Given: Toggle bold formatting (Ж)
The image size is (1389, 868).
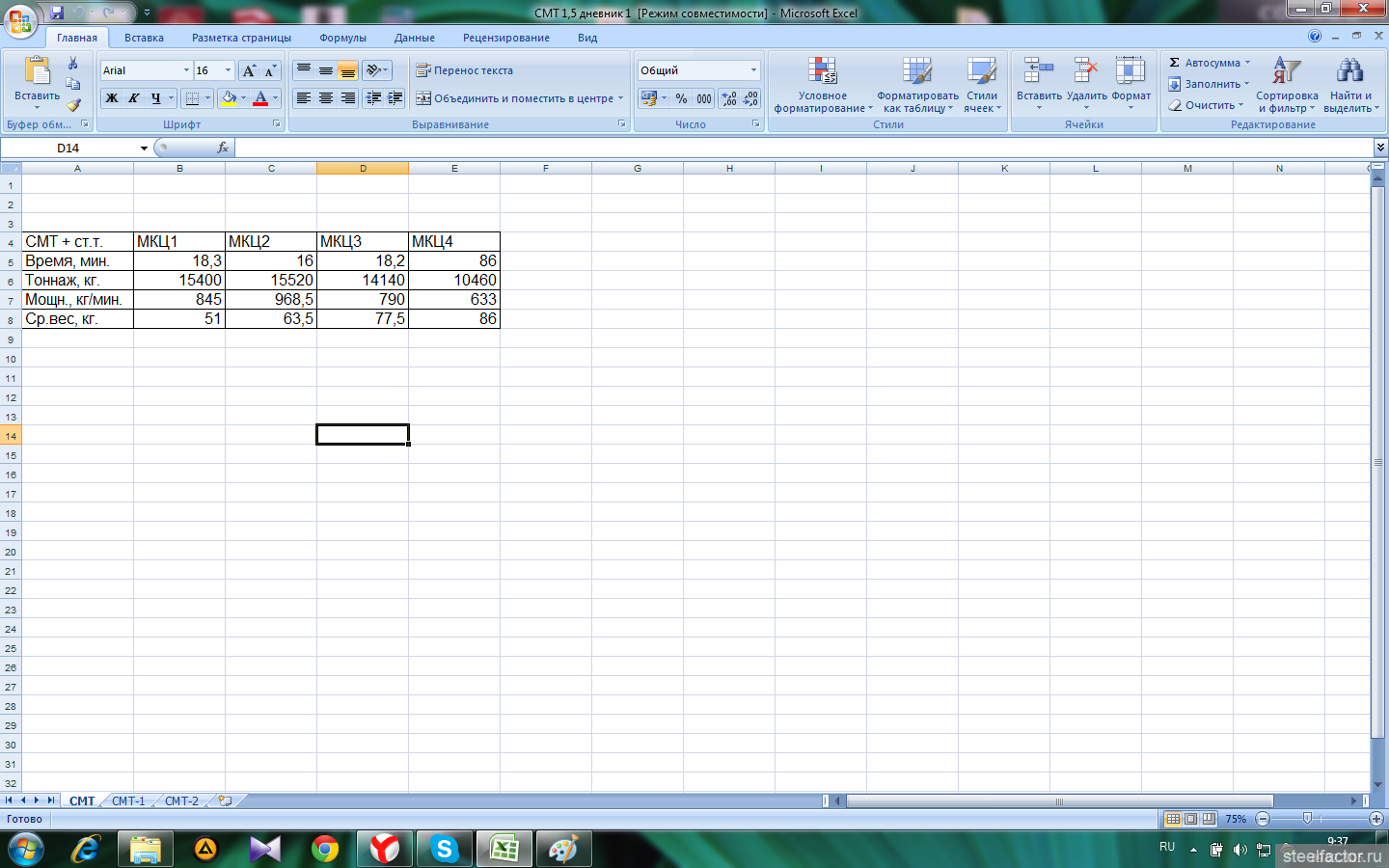Looking at the screenshot, I should tap(112, 98).
